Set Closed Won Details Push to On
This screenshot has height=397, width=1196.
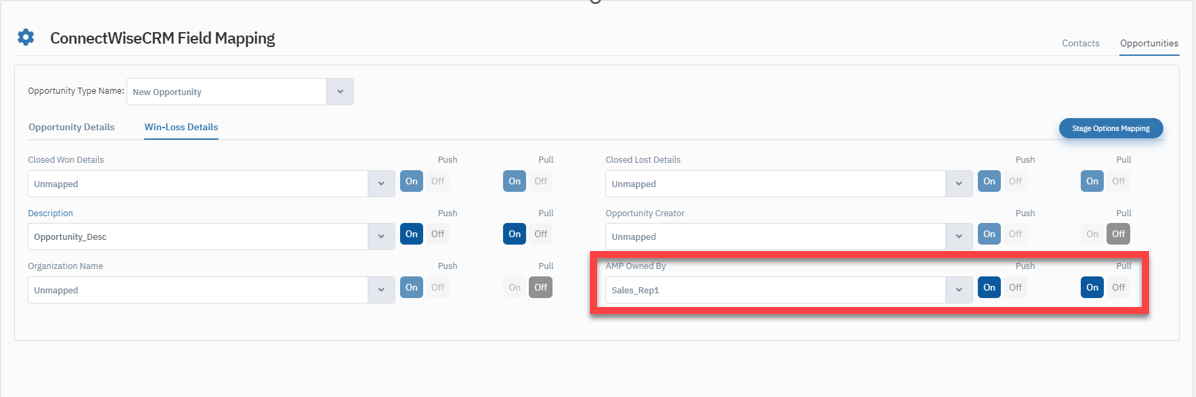click(x=412, y=181)
